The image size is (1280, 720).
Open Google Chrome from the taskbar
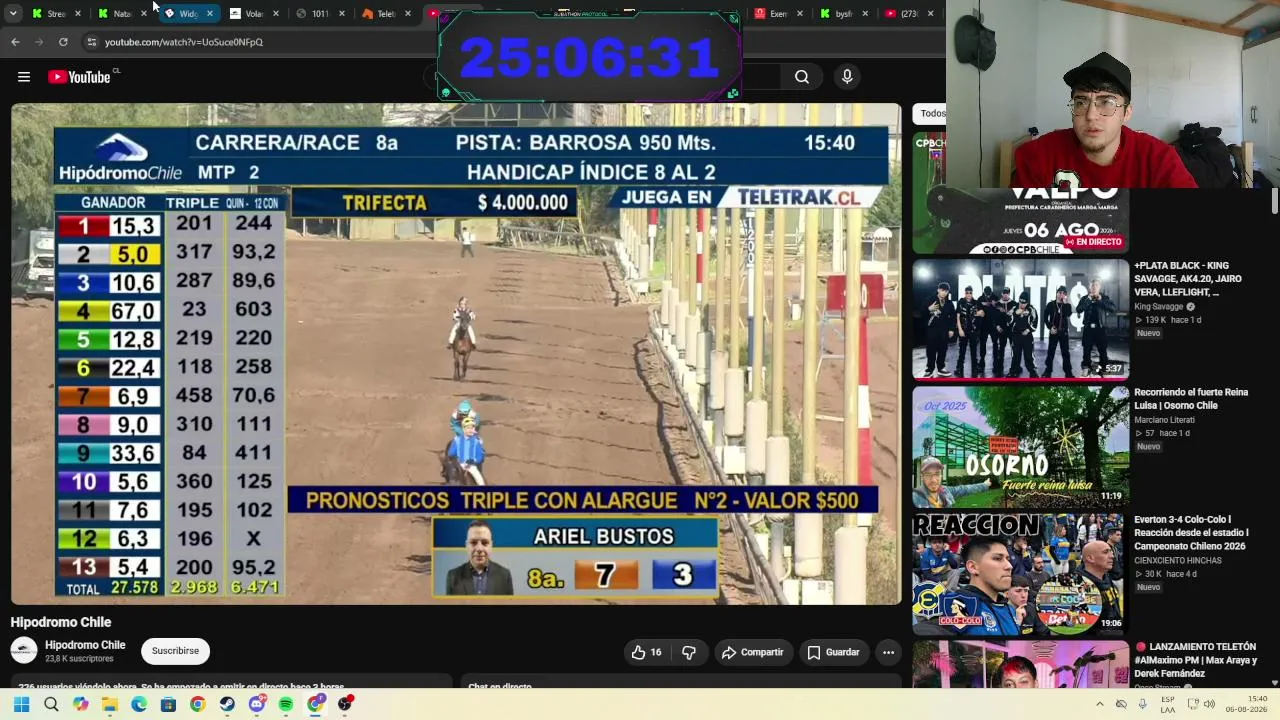(x=197, y=704)
